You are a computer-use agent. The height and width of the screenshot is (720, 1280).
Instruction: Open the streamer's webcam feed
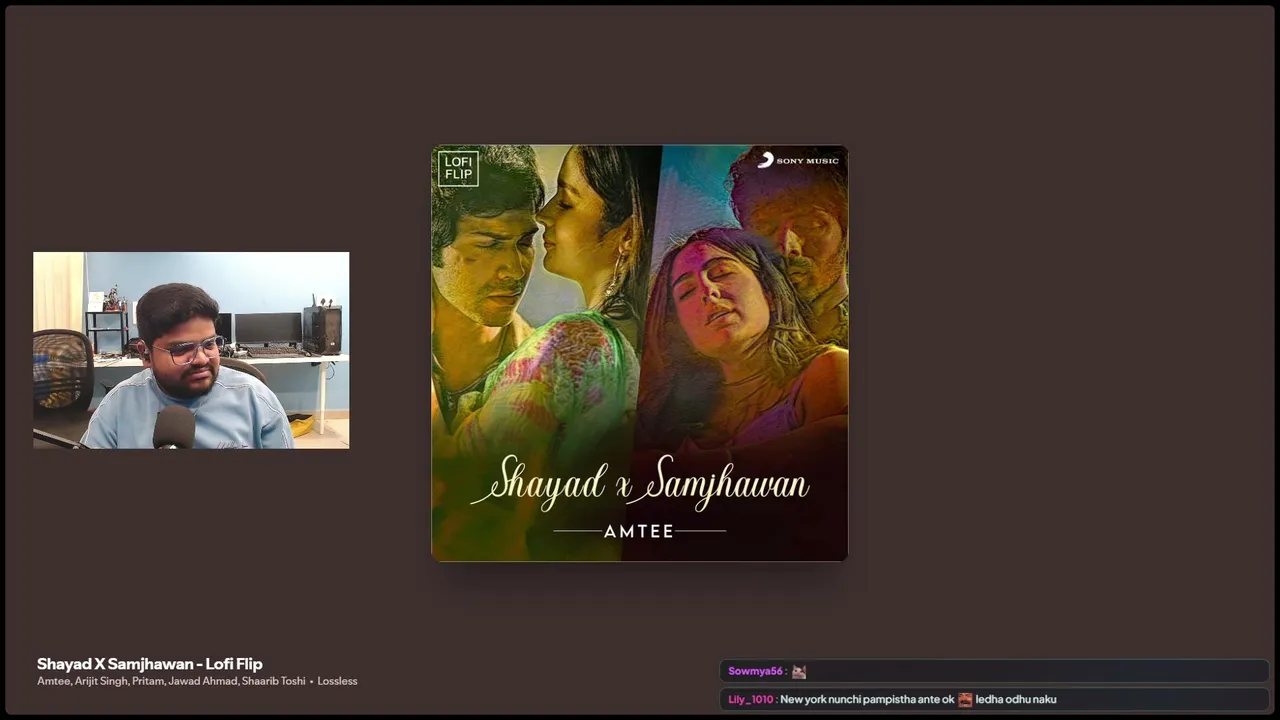click(x=191, y=350)
